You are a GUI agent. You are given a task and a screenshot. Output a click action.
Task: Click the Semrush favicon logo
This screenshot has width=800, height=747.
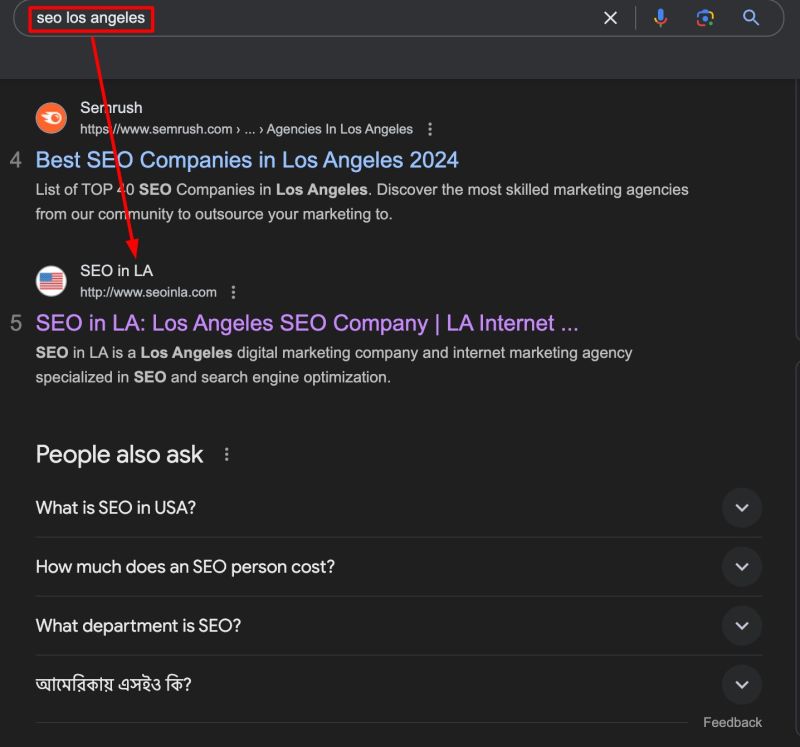pos(51,118)
